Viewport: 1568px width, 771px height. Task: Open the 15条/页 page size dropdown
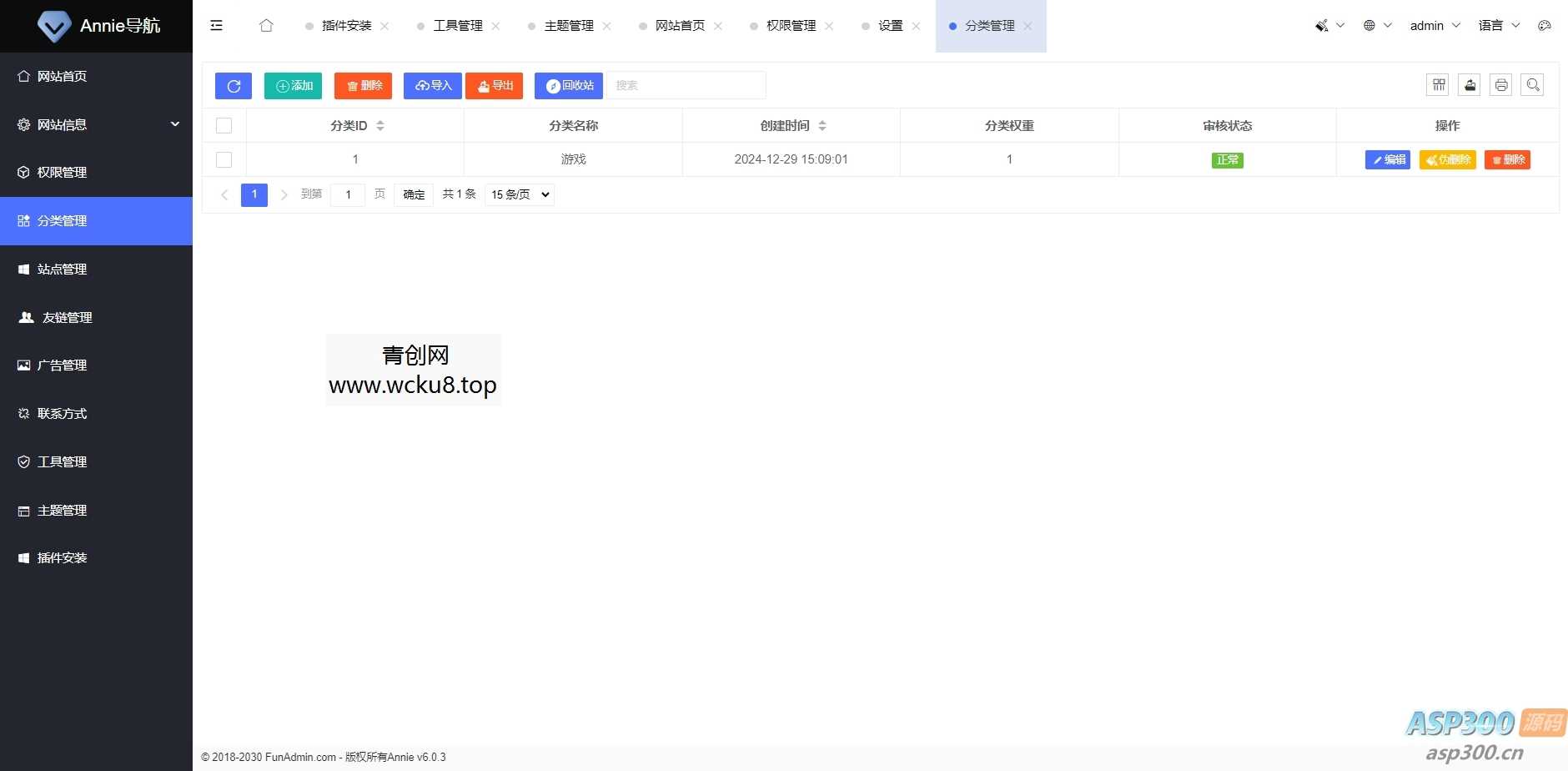click(x=518, y=194)
